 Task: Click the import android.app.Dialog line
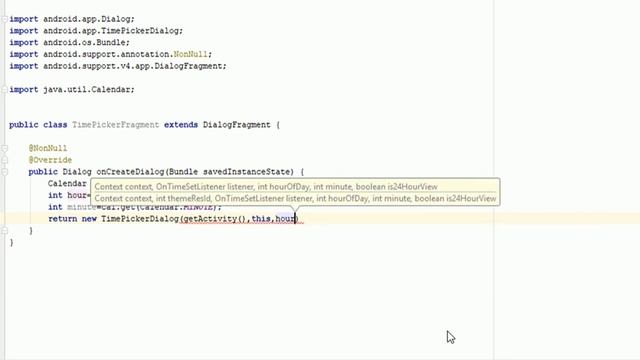pyautogui.click(x=72, y=19)
